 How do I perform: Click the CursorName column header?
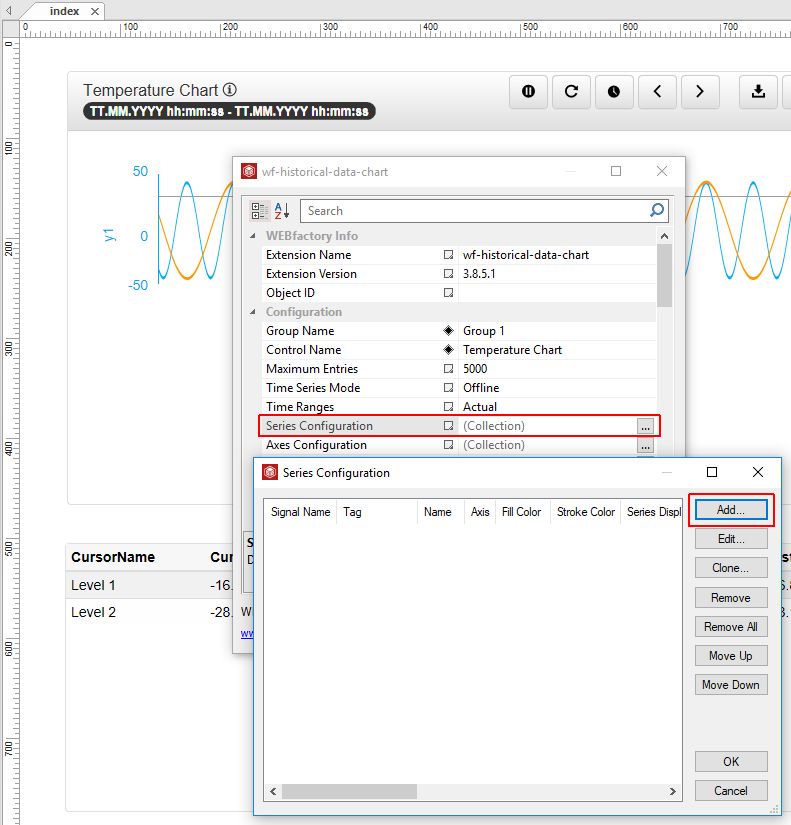[113, 557]
